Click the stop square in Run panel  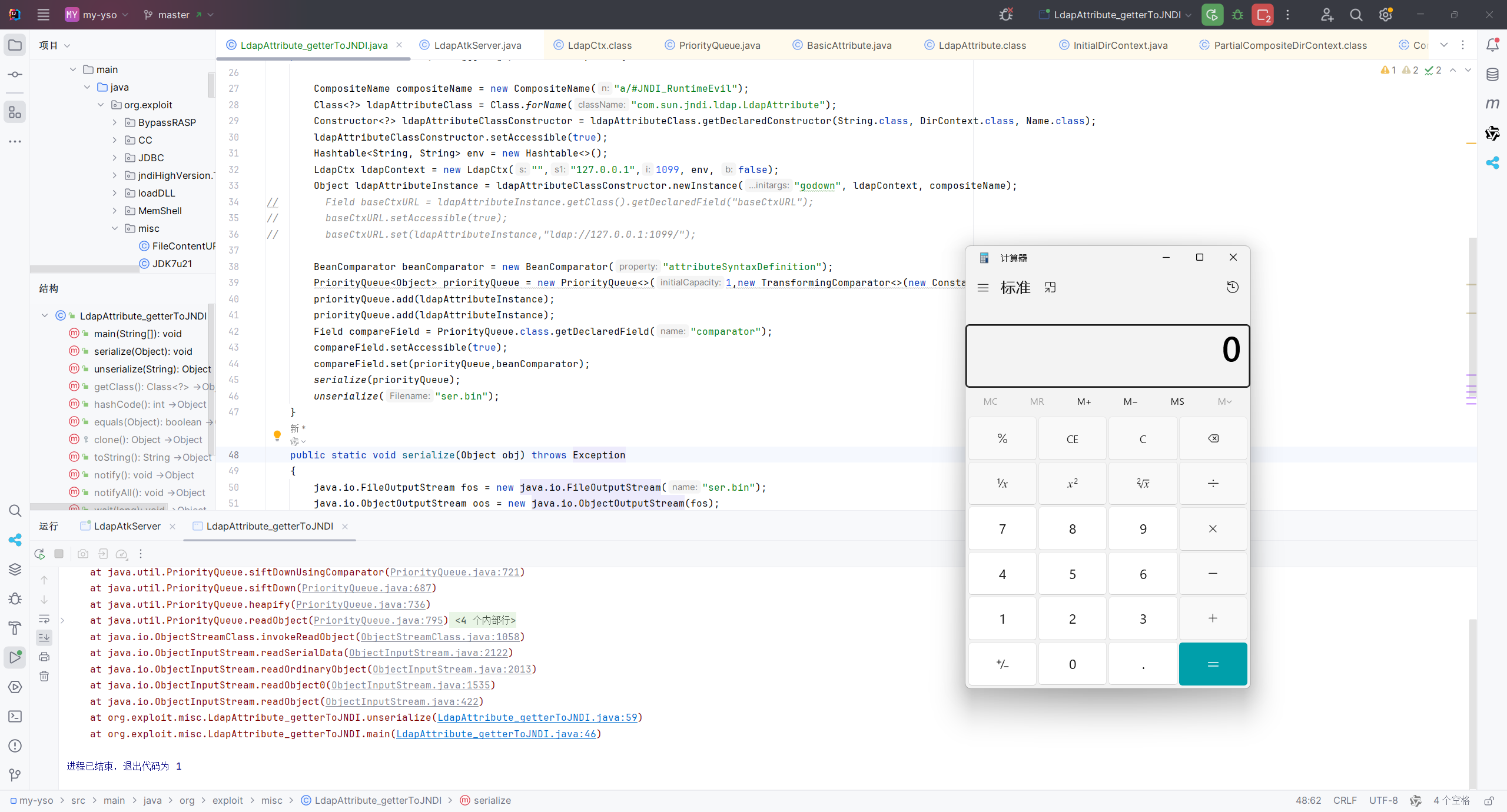pos(59,554)
